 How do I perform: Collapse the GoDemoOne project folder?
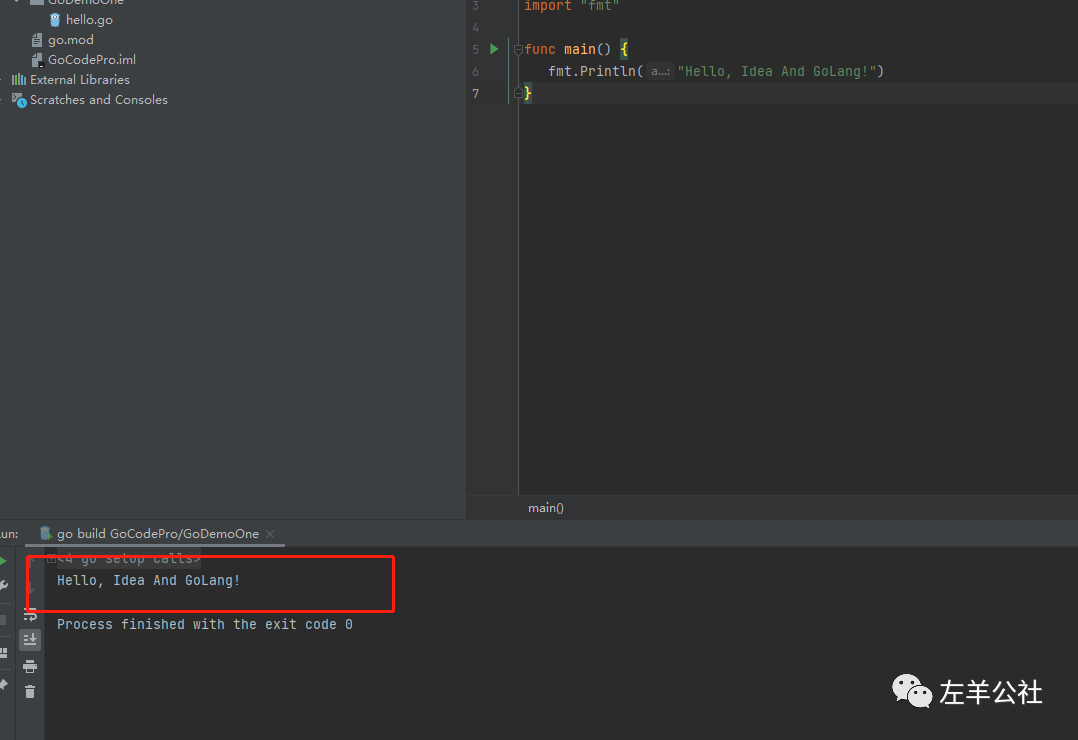click(15, 3)
